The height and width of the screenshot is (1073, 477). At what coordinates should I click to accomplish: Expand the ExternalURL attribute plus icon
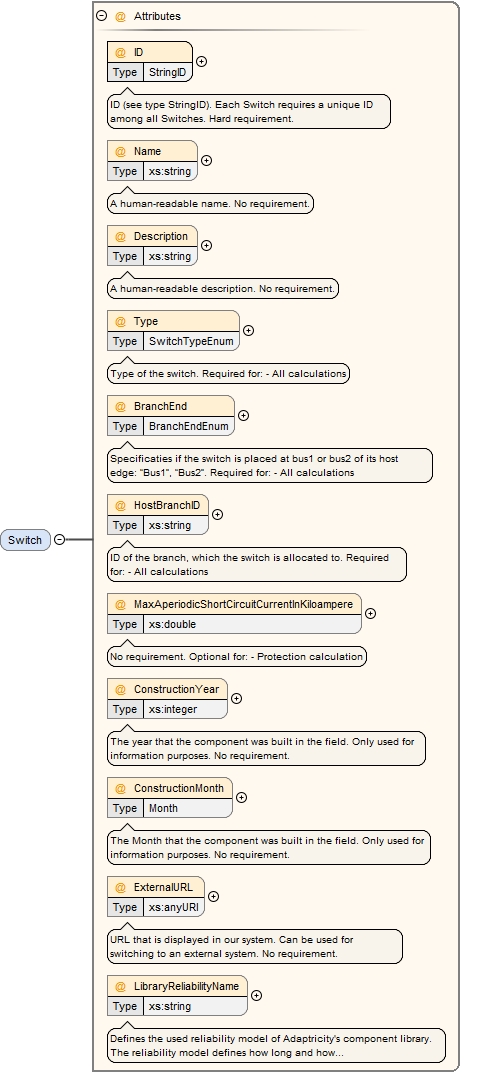click(213, 896)
